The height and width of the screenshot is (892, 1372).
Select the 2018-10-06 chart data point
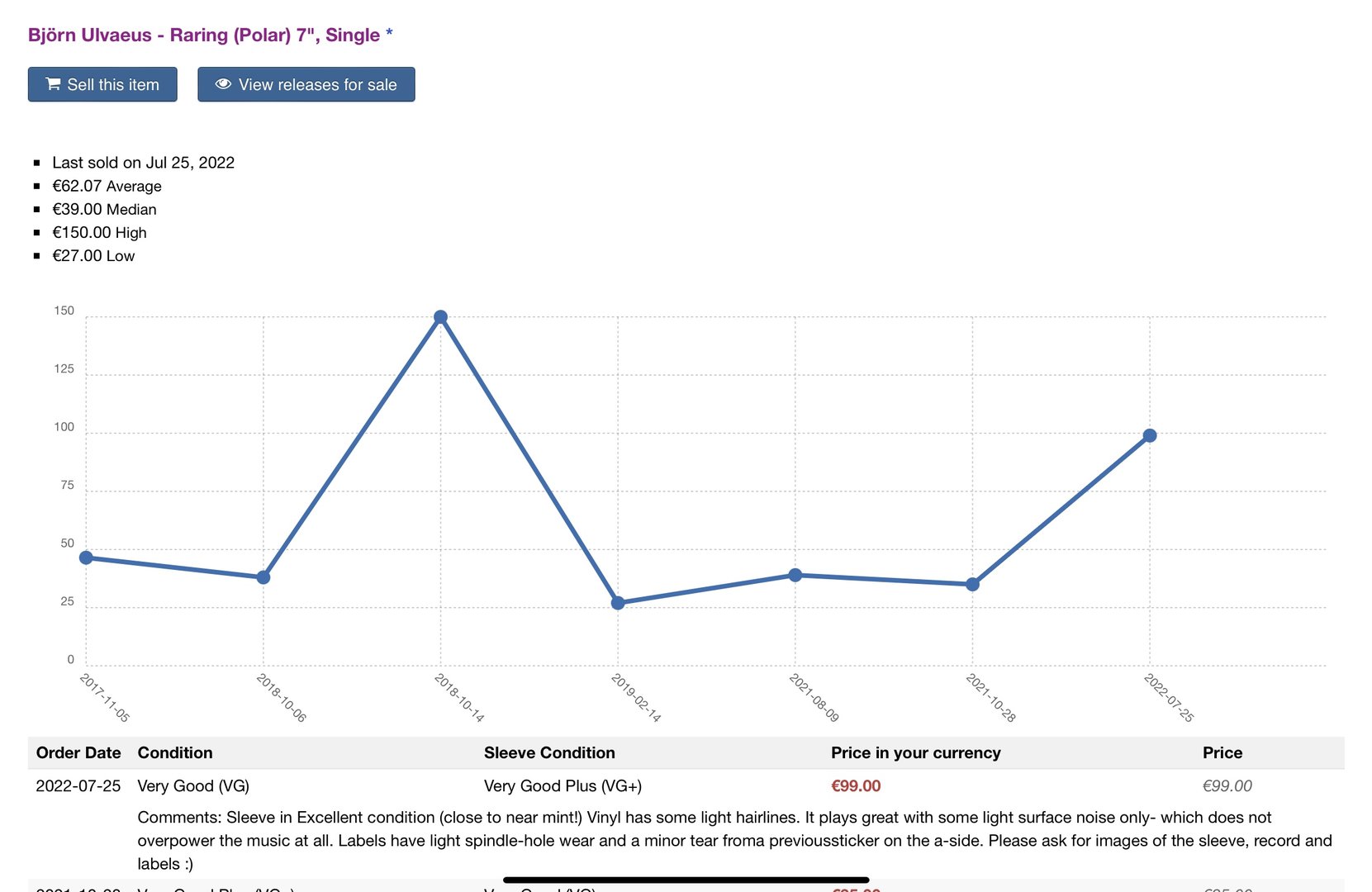(x=263, y=577)
